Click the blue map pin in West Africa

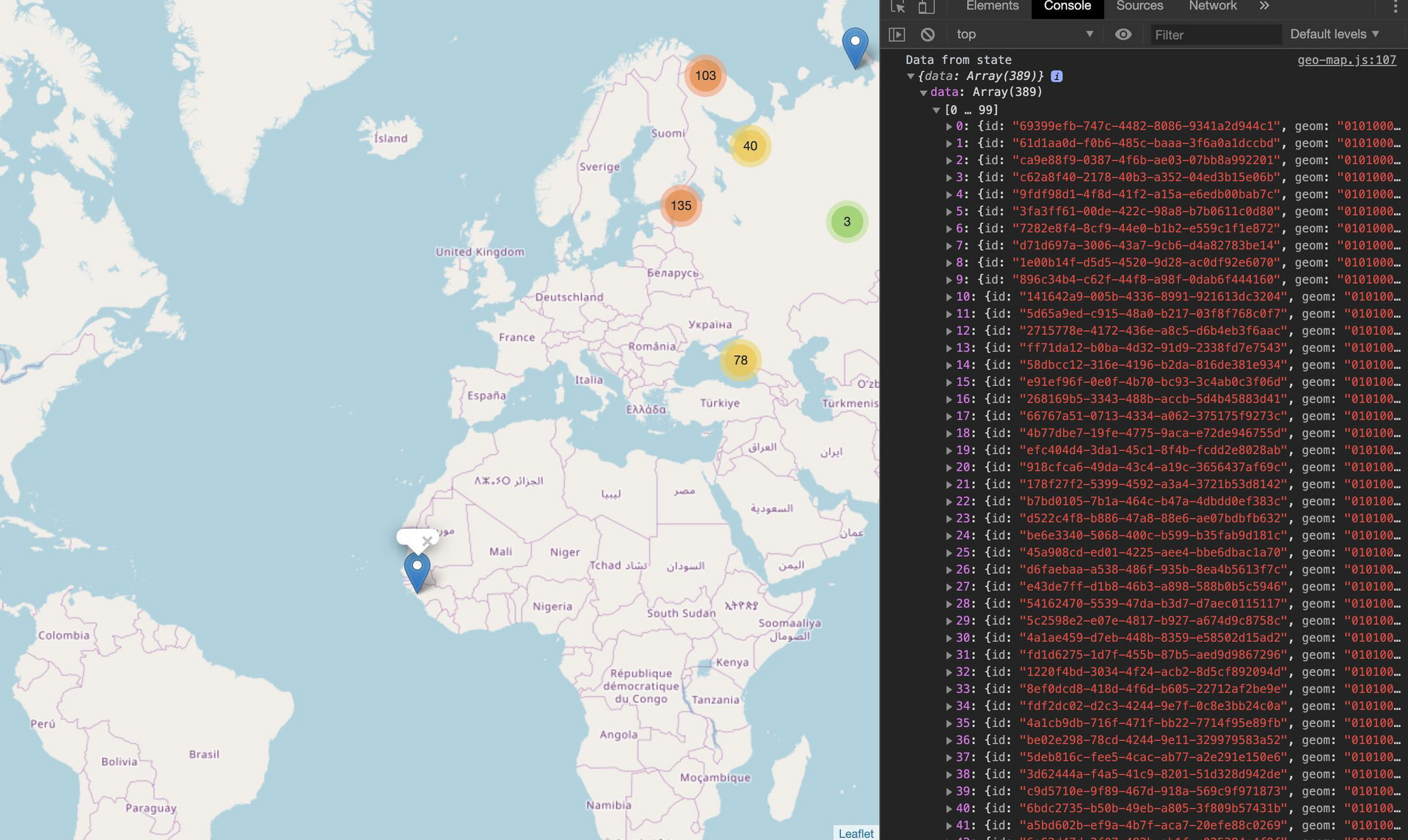417,572
